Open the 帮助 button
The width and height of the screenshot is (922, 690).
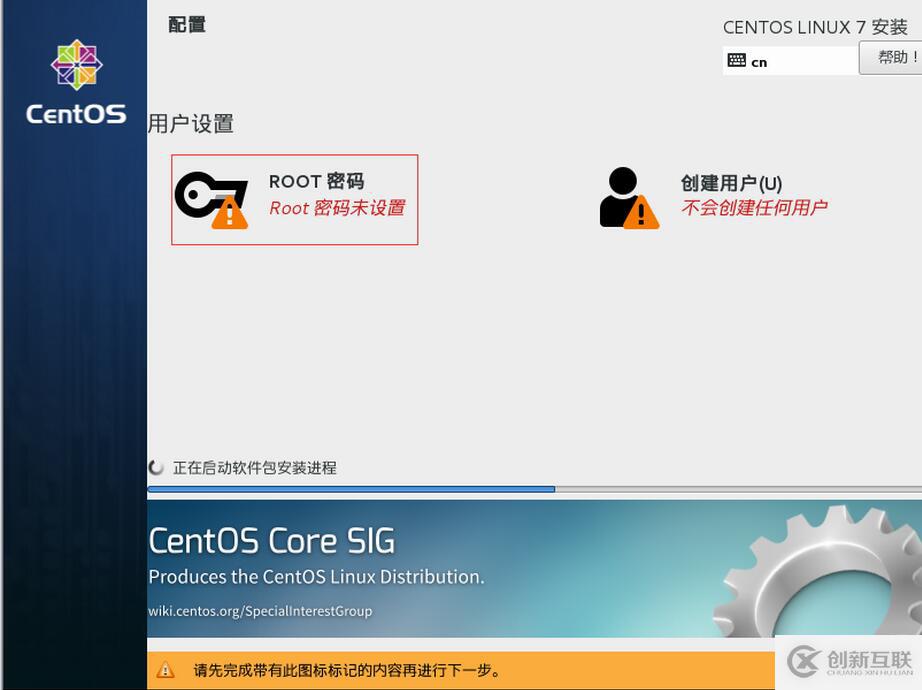[x=891, y=58]
